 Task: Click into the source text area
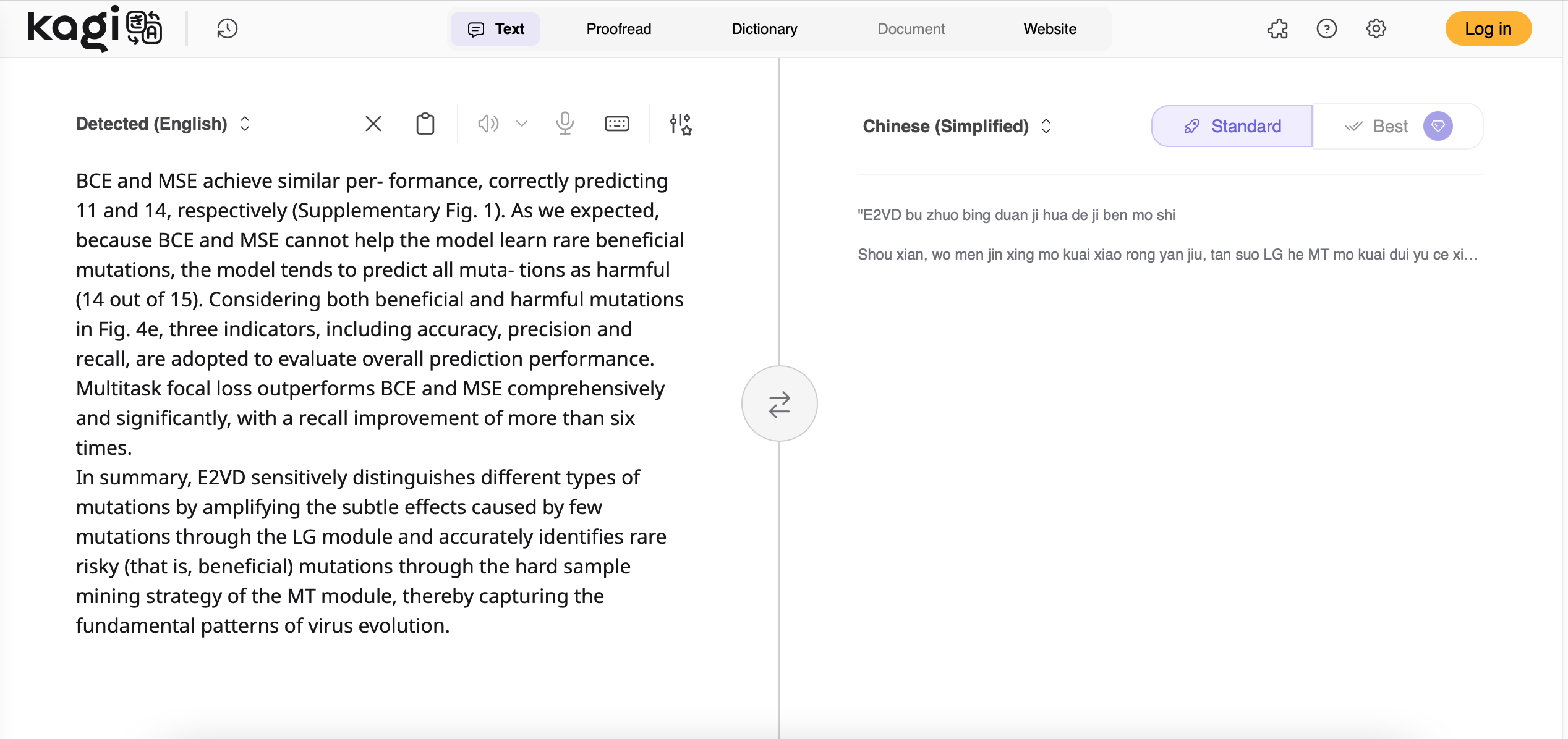click(380, 403)
